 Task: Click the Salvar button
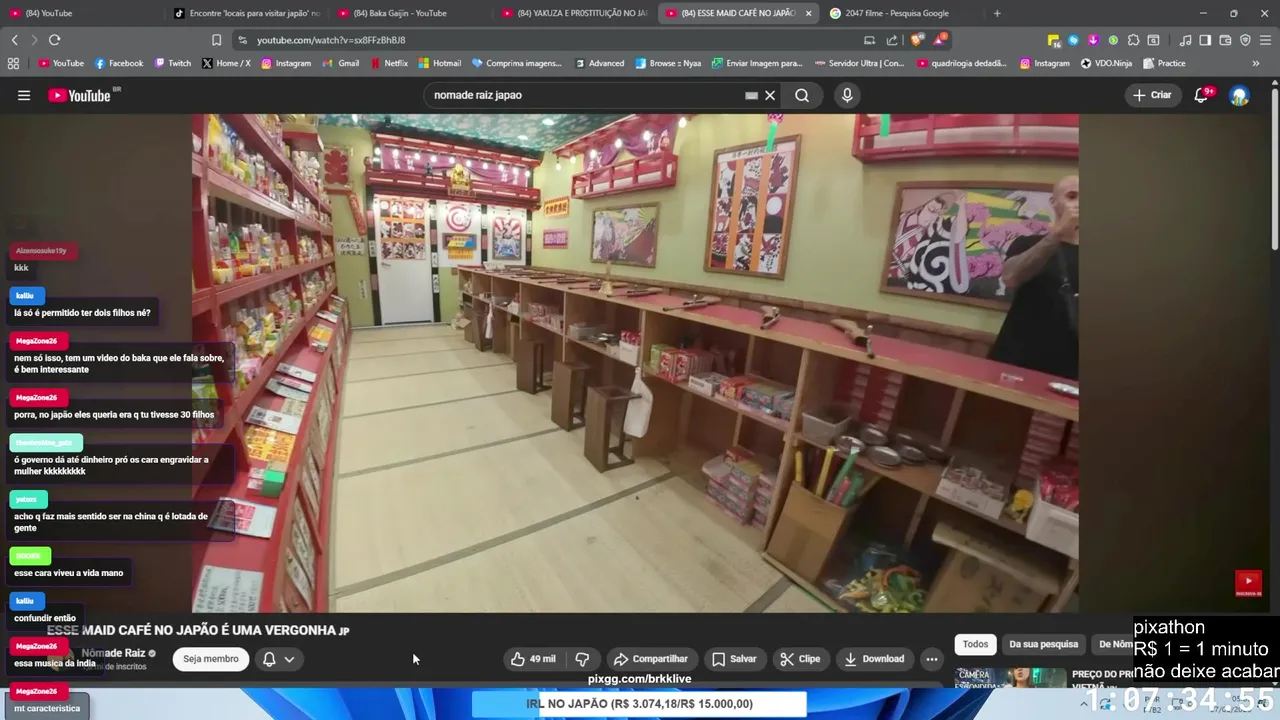click(x=733, y=659)
